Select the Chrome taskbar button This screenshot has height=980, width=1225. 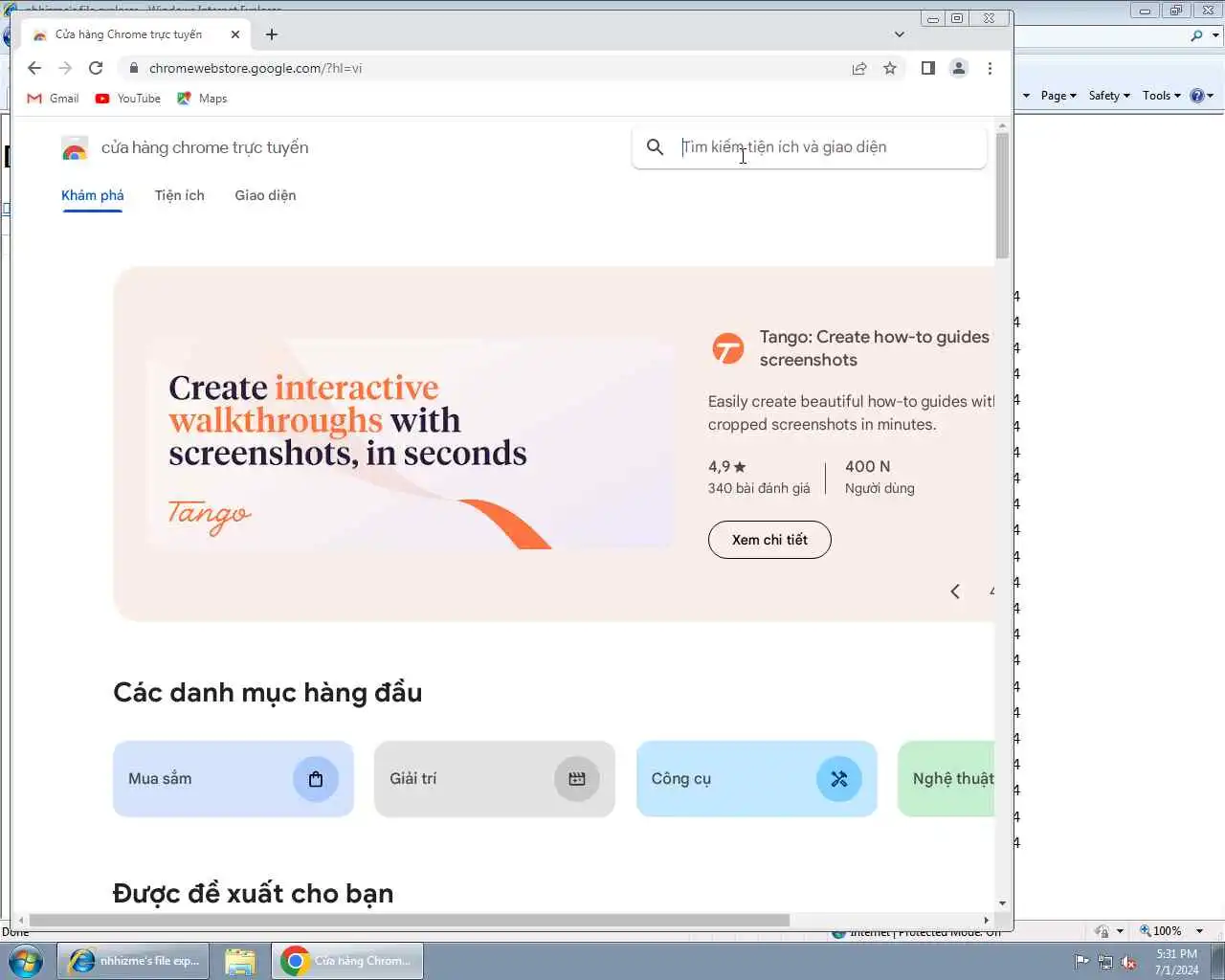348,961
